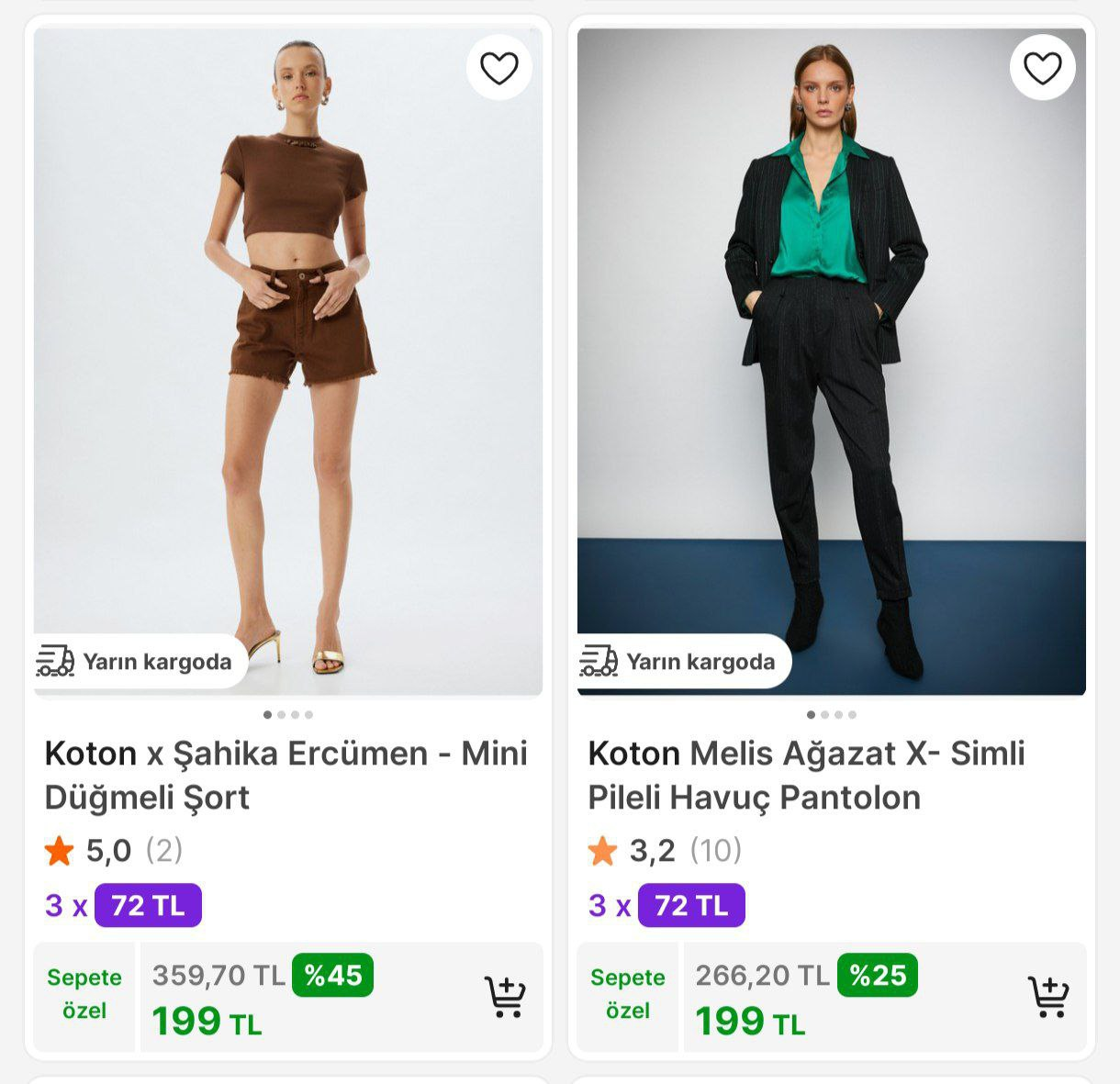
Task: Favorite the Simli Pileli Havuç Pantolon
Action: pos(1042,67)
